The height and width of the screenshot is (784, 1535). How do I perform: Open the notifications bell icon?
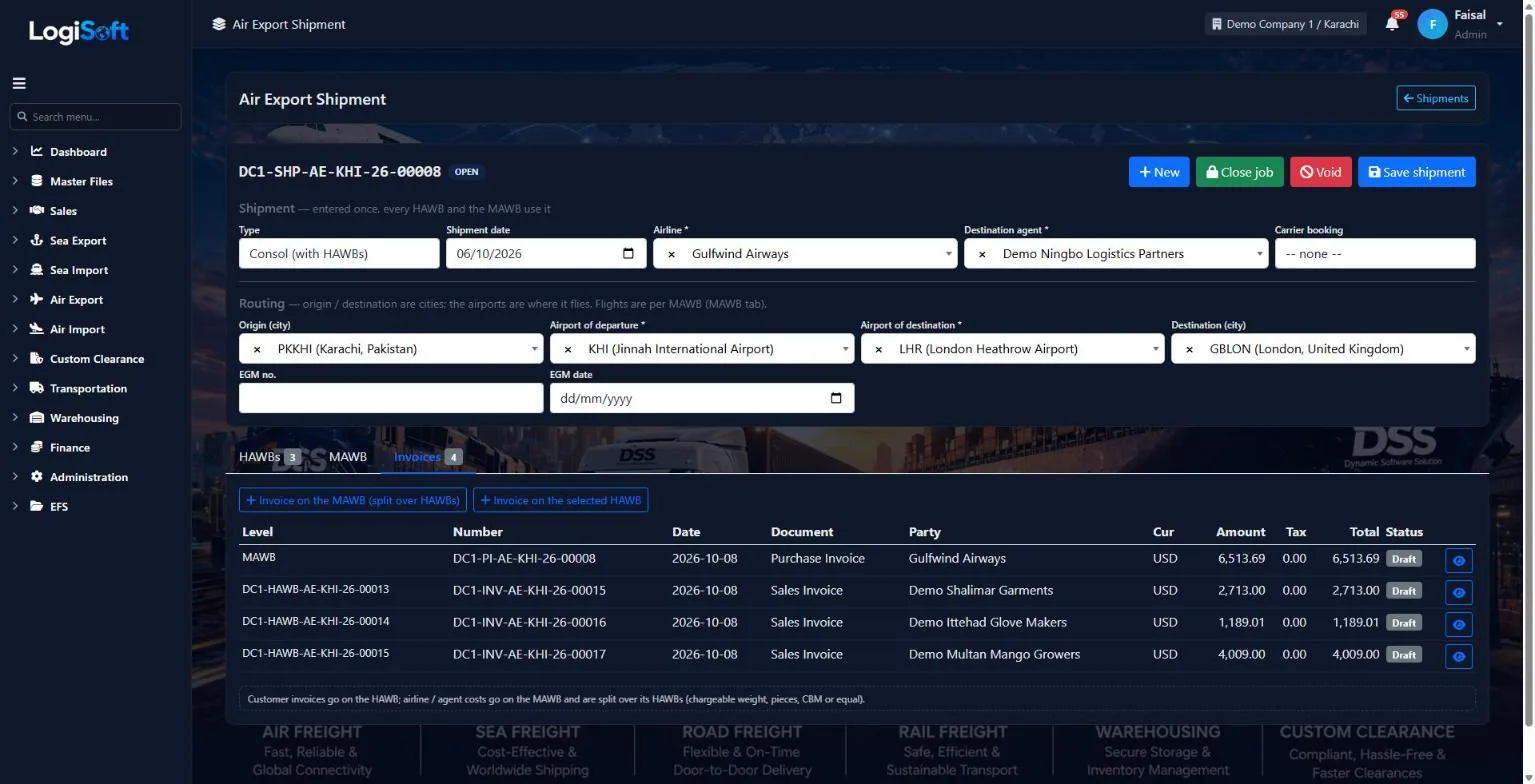click(x=1392, y=23)
